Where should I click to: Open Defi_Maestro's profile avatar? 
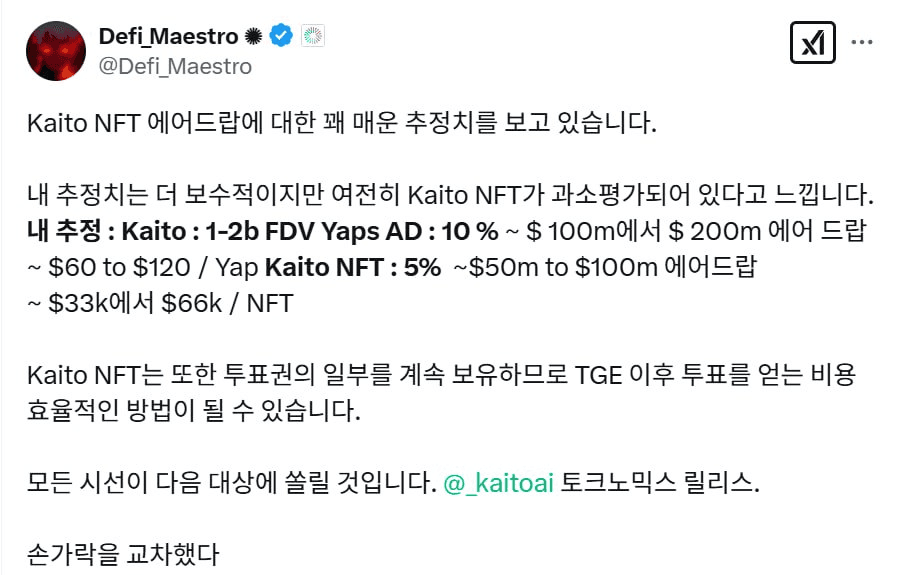(x=56, y=51)
